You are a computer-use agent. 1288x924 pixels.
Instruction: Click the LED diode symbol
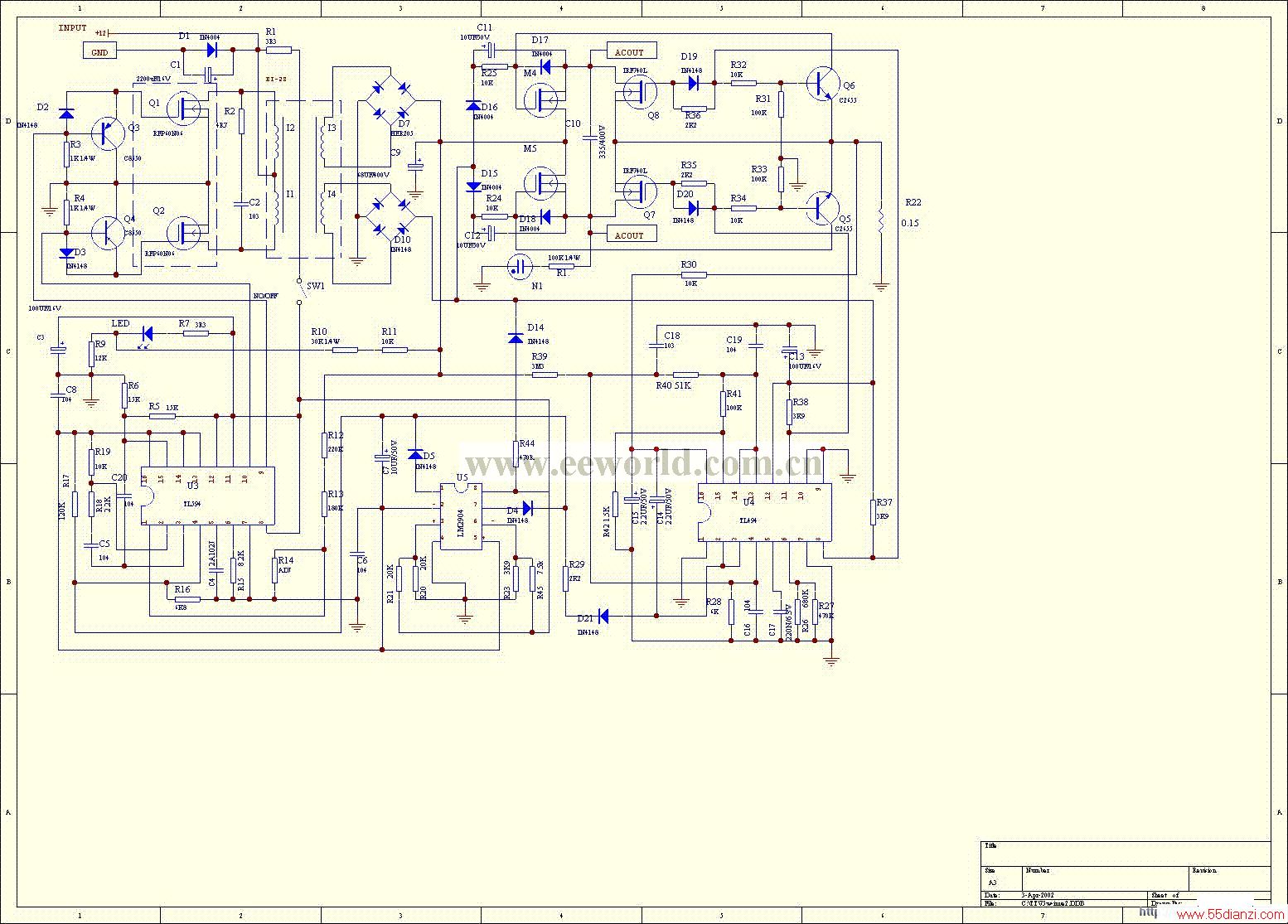148,334
